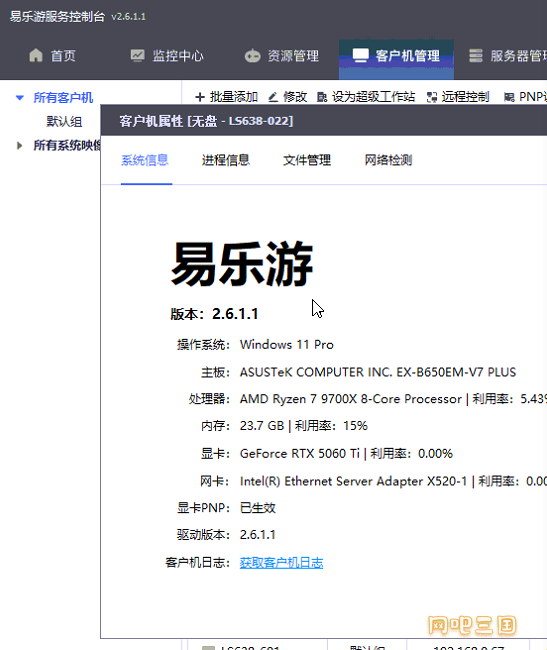
Task: Click the home icon beside 首页
Action: pyautogui.click(x=36, y=55)
